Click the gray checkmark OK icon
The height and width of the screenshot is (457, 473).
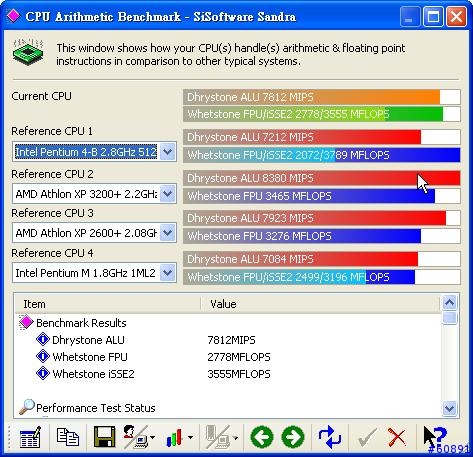pyautogui.click(x=367, y=437)
